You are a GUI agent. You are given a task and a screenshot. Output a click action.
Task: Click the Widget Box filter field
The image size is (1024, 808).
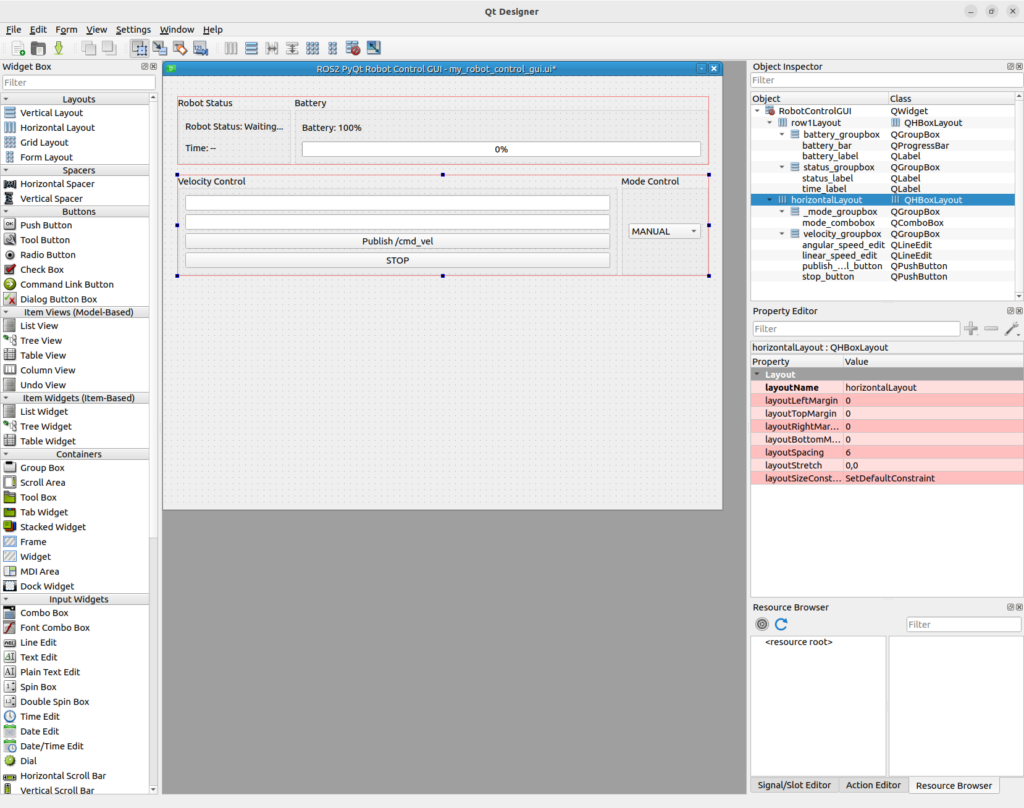pyautogui.click(x=79, y=82)
